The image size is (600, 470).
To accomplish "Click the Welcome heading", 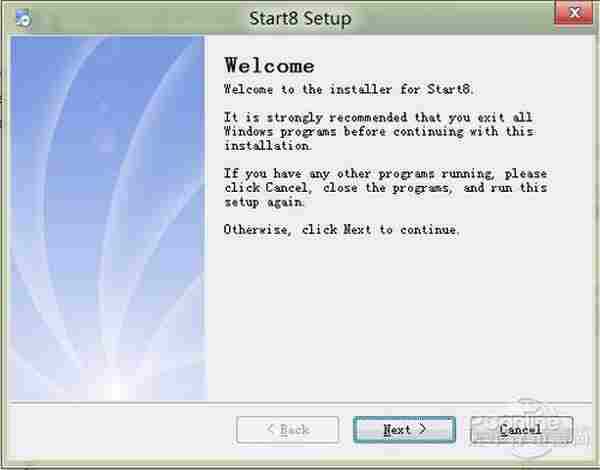I will pos(269,66).
